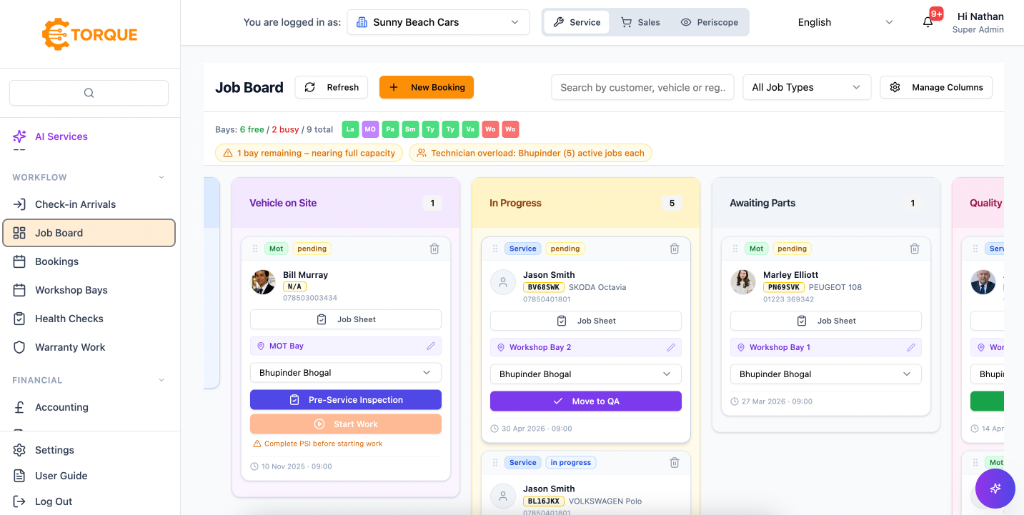1024x515 pixels.
Task: Open the notifications bell icon
Action: pyautogui.click(x=927, y=22)
